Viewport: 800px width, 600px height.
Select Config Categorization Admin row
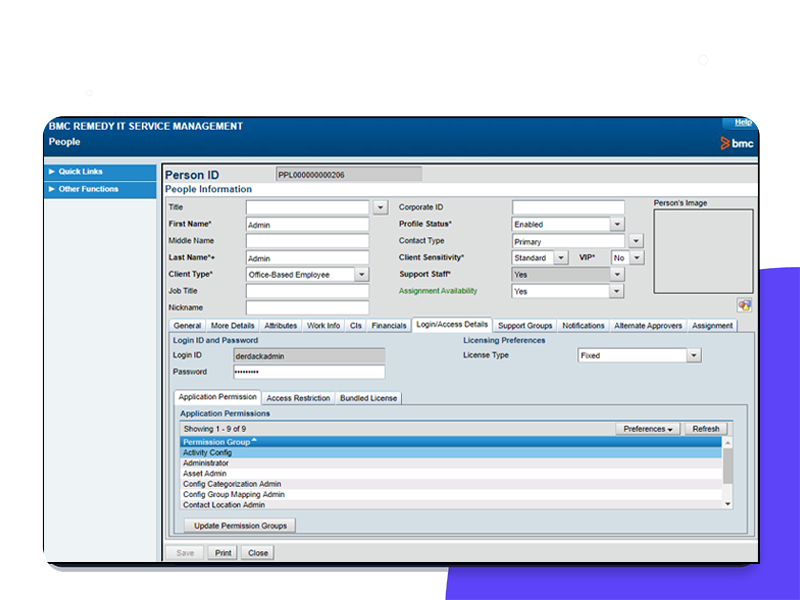451,484
